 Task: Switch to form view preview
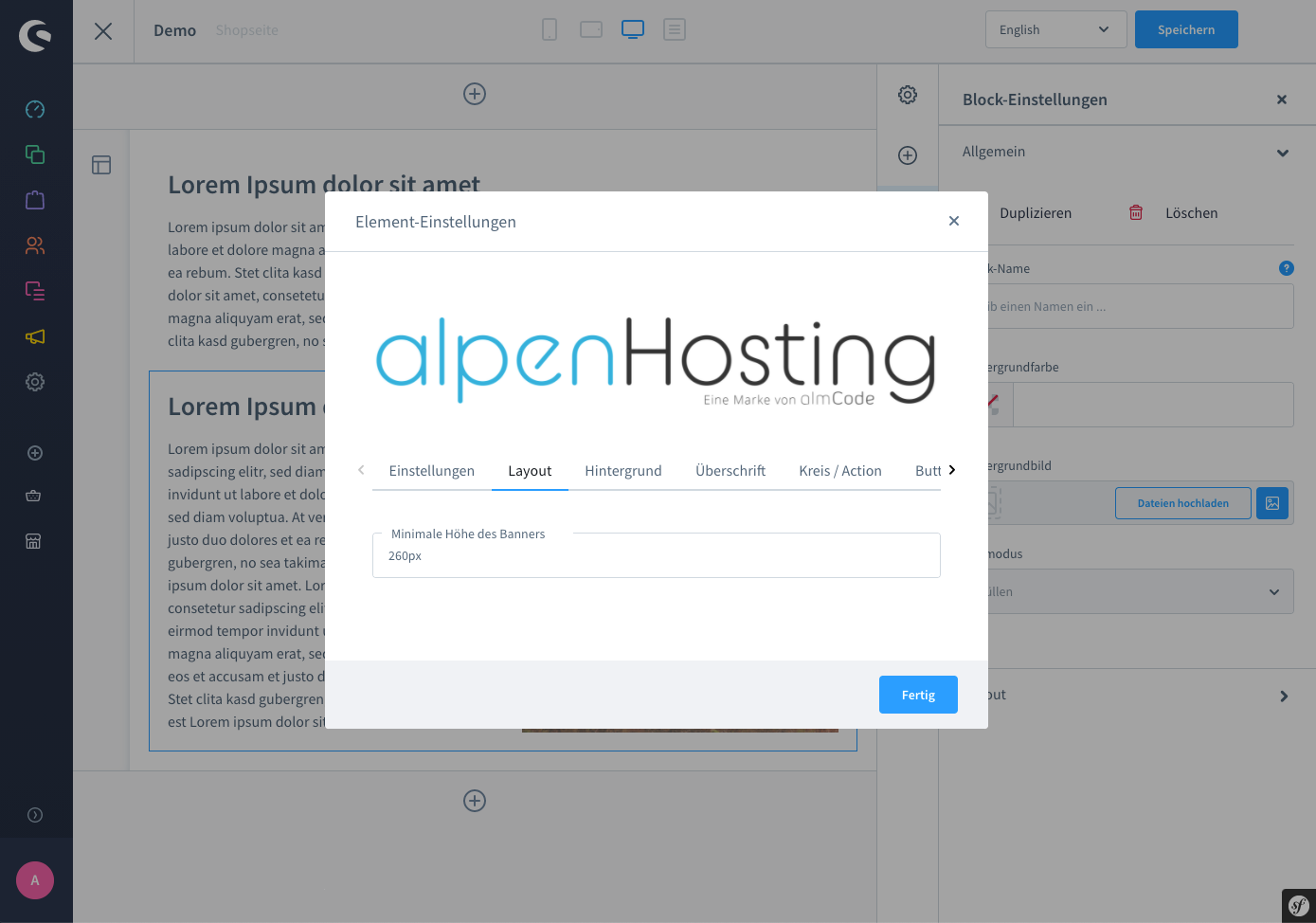(675, 29)
